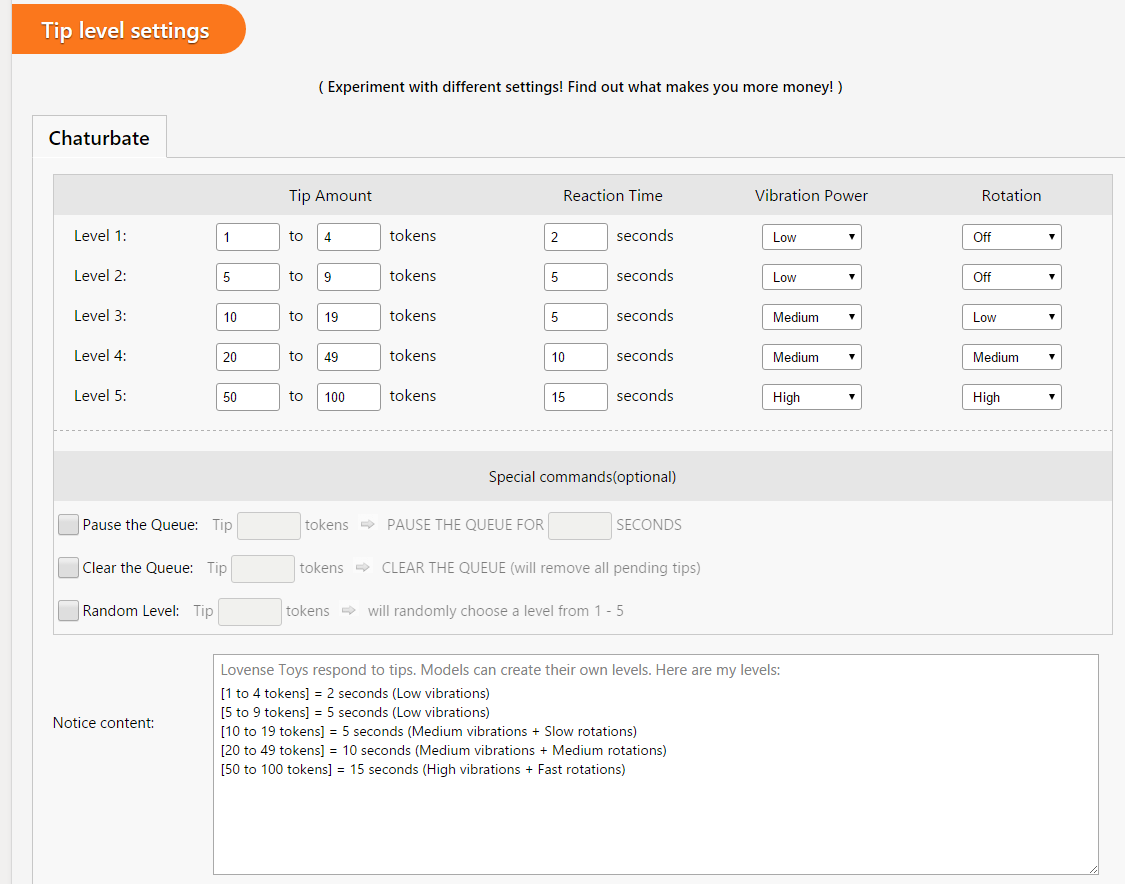The height and width of the screenshot is (884, 1125).
Task: Click Level 4 maximum tip field showing 49
Action: tap(349, 357)
